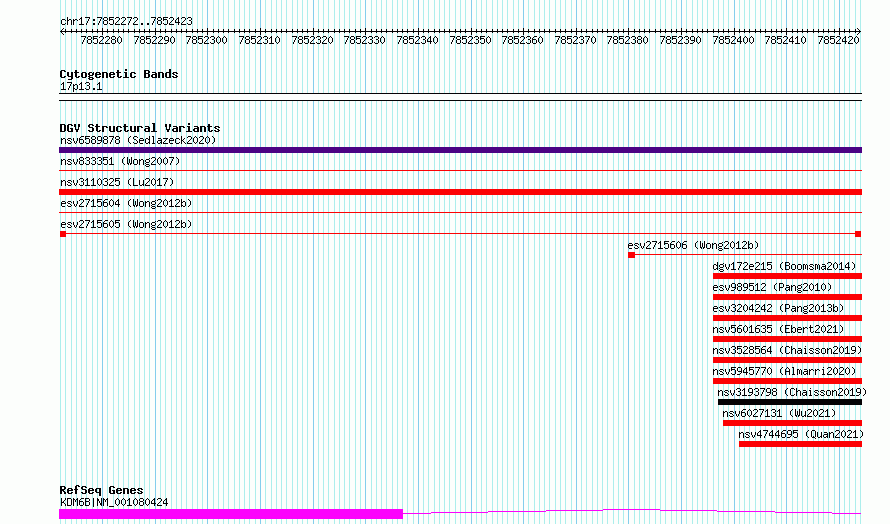The image size is (890, 524).
Task: Click the red esv3204242 variant bar
Action: tap(787, 318)
